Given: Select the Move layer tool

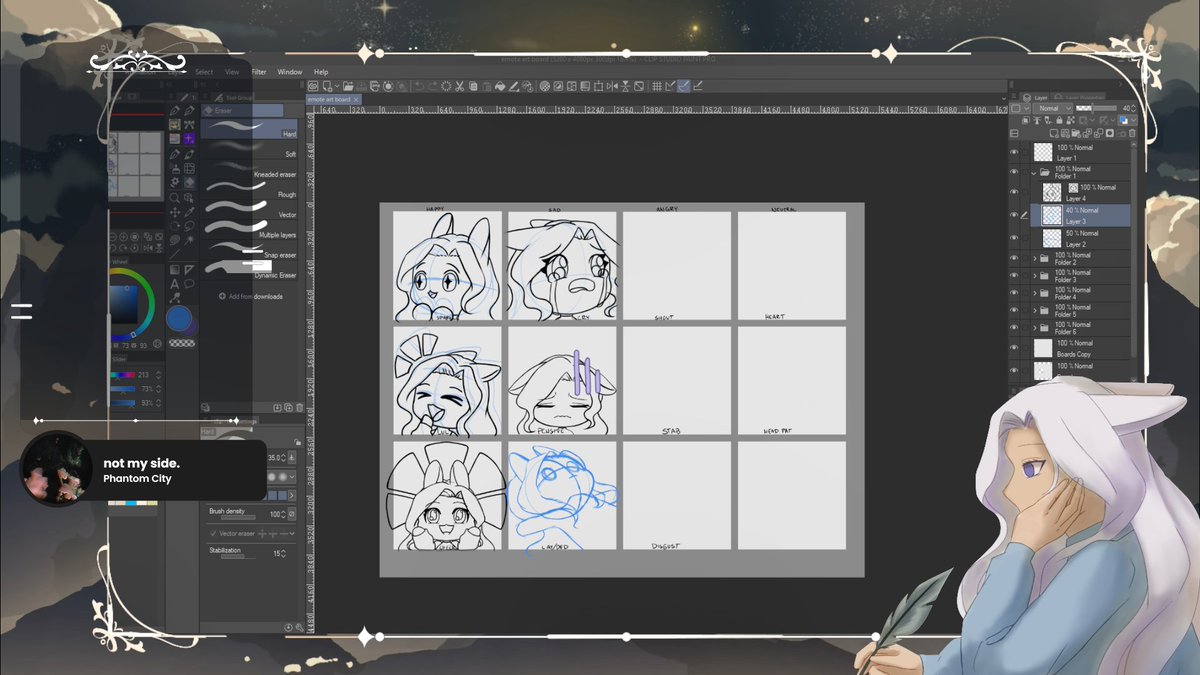Looking at the screenshot, I should tap(174, 213).
